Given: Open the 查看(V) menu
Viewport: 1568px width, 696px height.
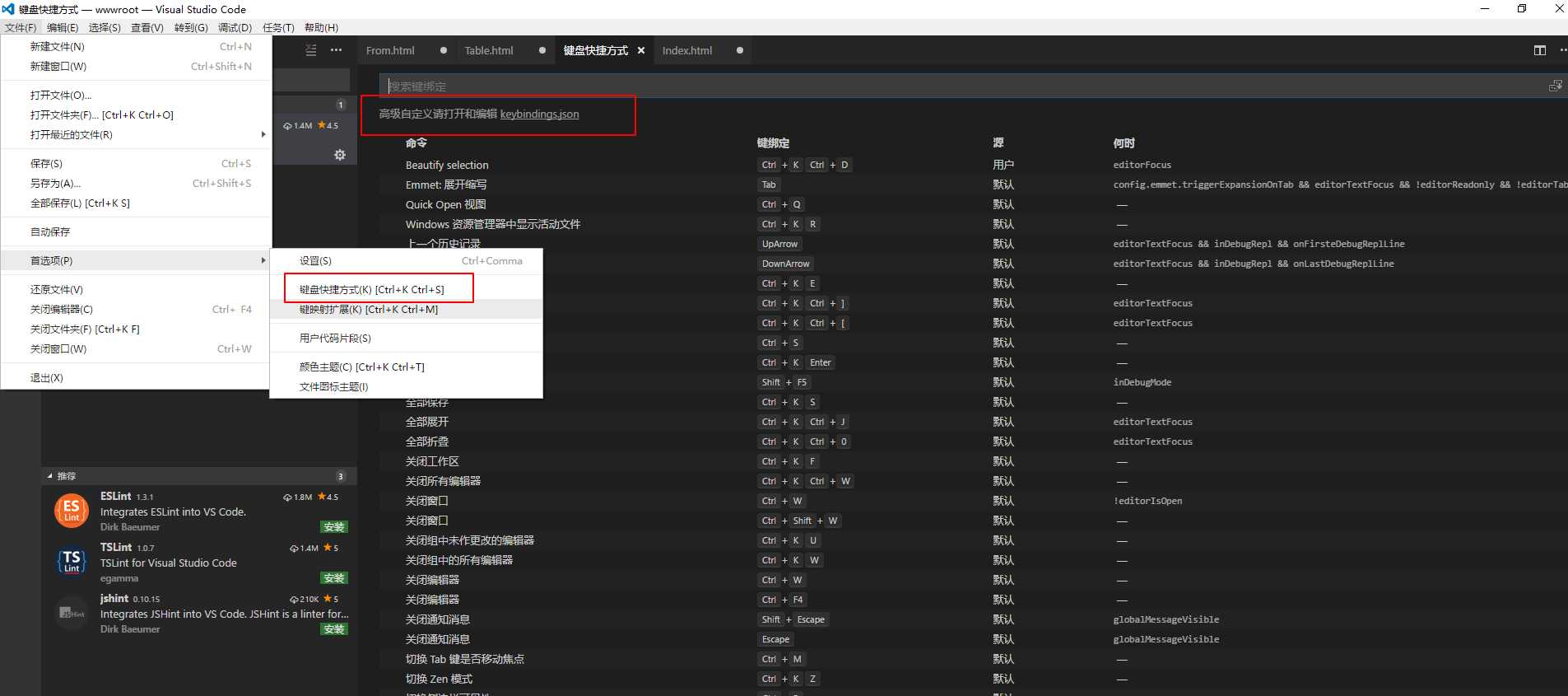Looking at the screenshot, I should click(x=147, y=27).
